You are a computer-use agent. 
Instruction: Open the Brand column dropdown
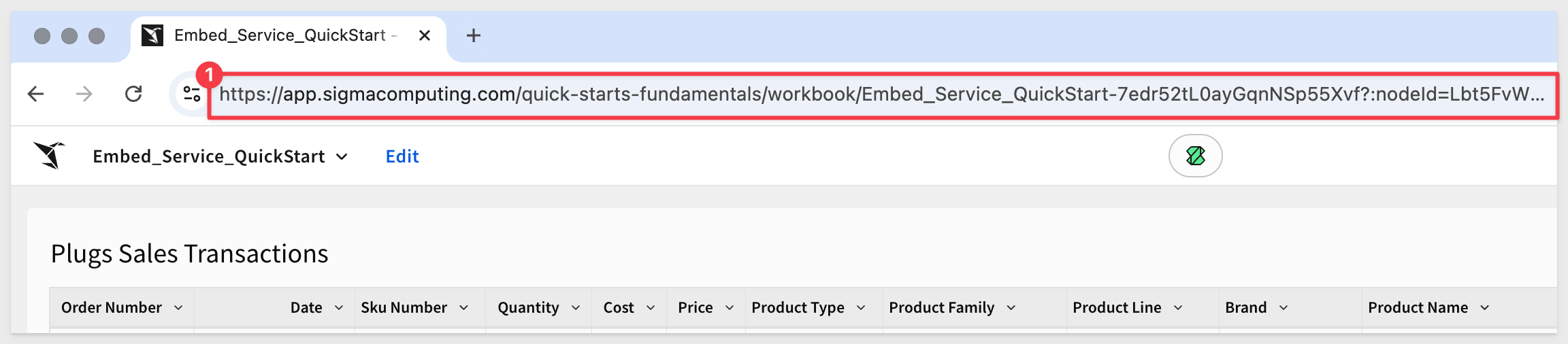coord(1284,308)
